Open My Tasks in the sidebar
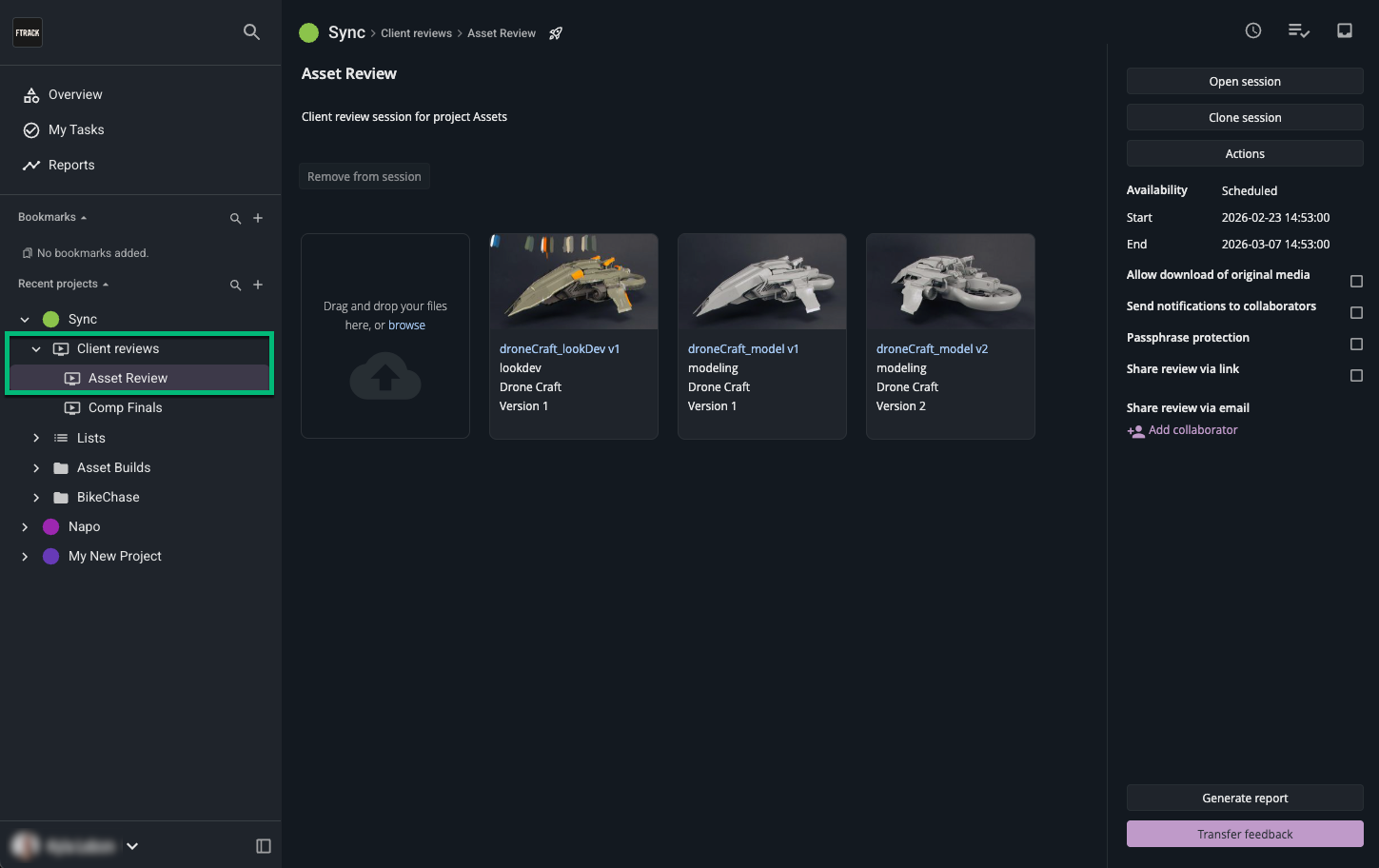This screenshot has height=868, width=1379. point(76,129)
